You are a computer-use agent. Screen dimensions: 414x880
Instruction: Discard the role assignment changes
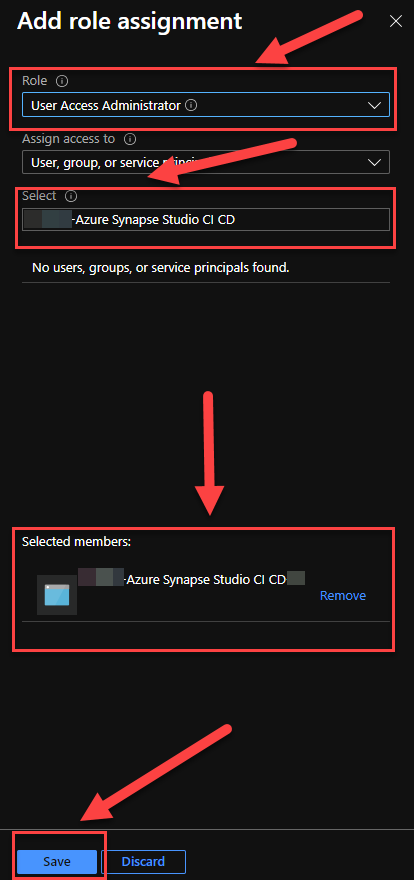pyautogui.click(x=143, y=861)
